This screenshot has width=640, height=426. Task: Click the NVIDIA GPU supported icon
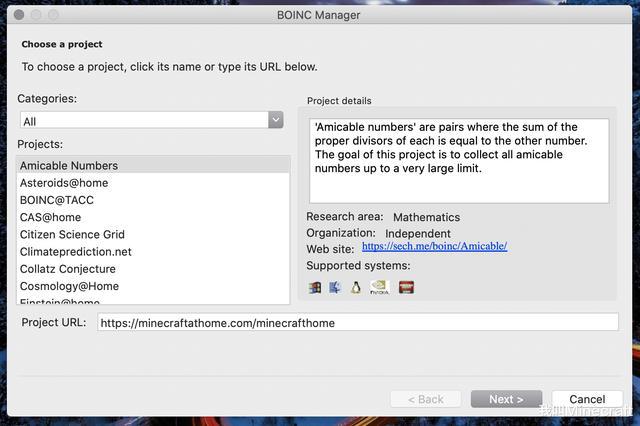[379, 287]
